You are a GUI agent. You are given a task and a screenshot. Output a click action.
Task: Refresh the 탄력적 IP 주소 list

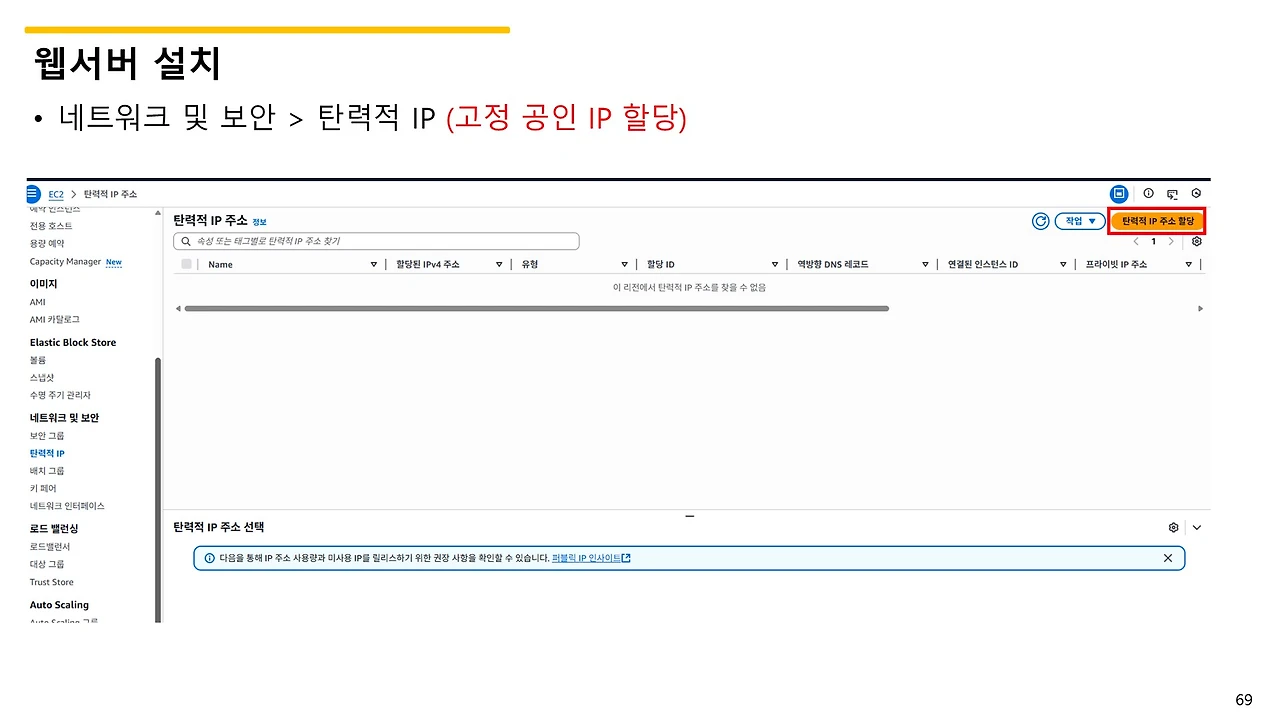[x=1040, y=221]
